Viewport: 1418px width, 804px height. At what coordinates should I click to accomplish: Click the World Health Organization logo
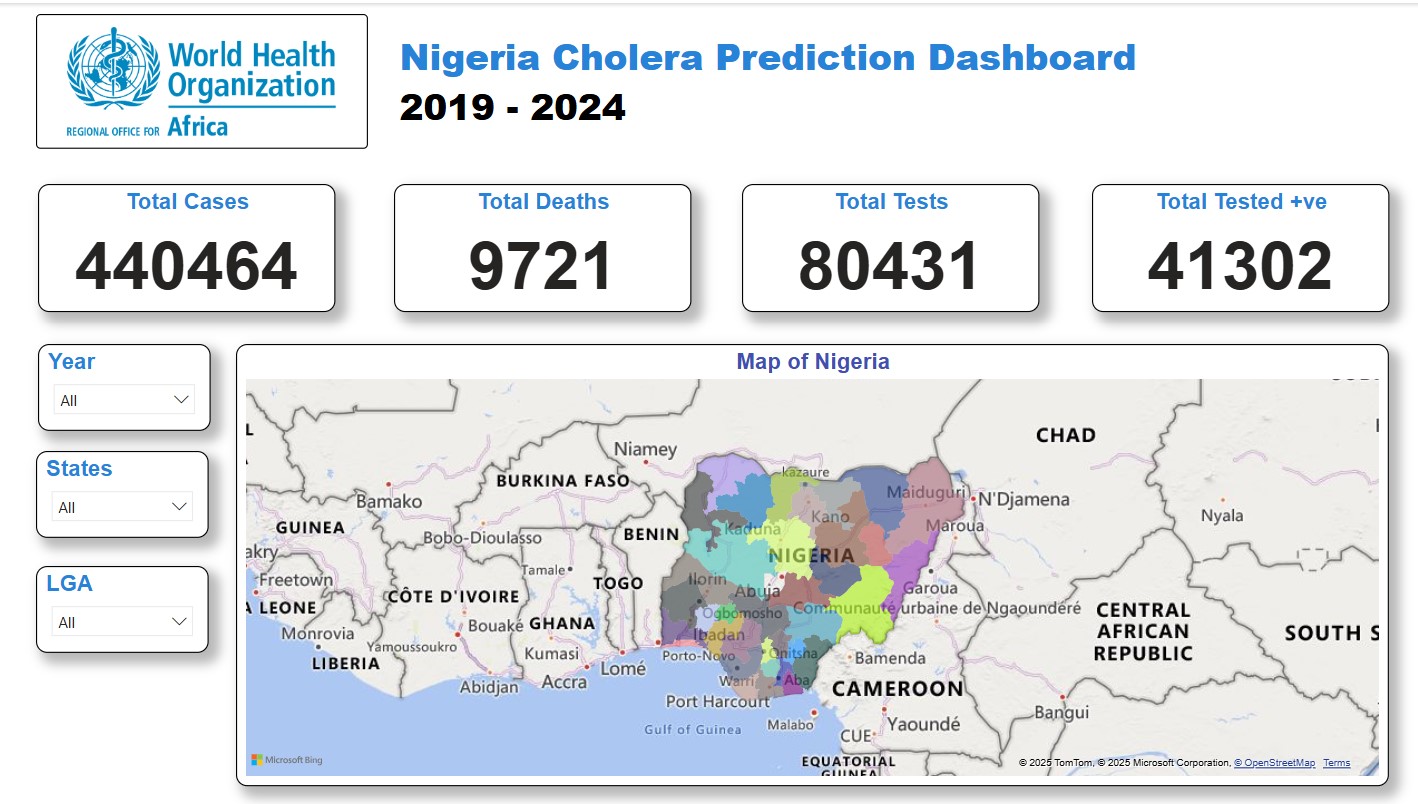click(201, 82)
